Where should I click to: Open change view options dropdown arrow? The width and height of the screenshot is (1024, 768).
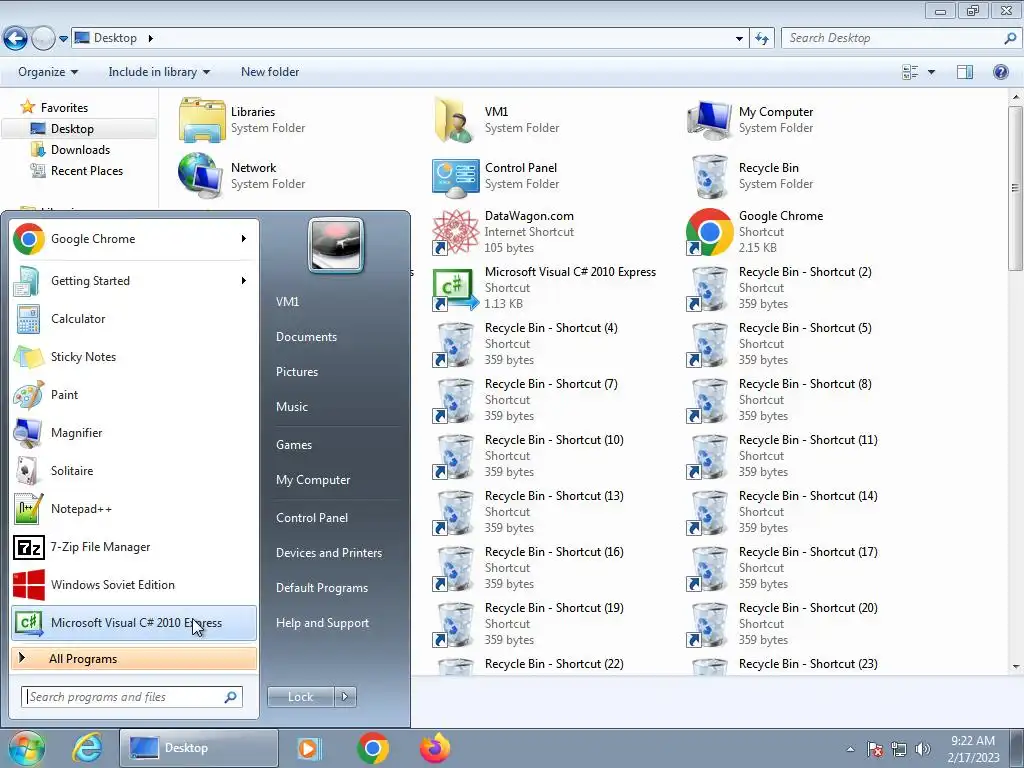pos(931,72)
